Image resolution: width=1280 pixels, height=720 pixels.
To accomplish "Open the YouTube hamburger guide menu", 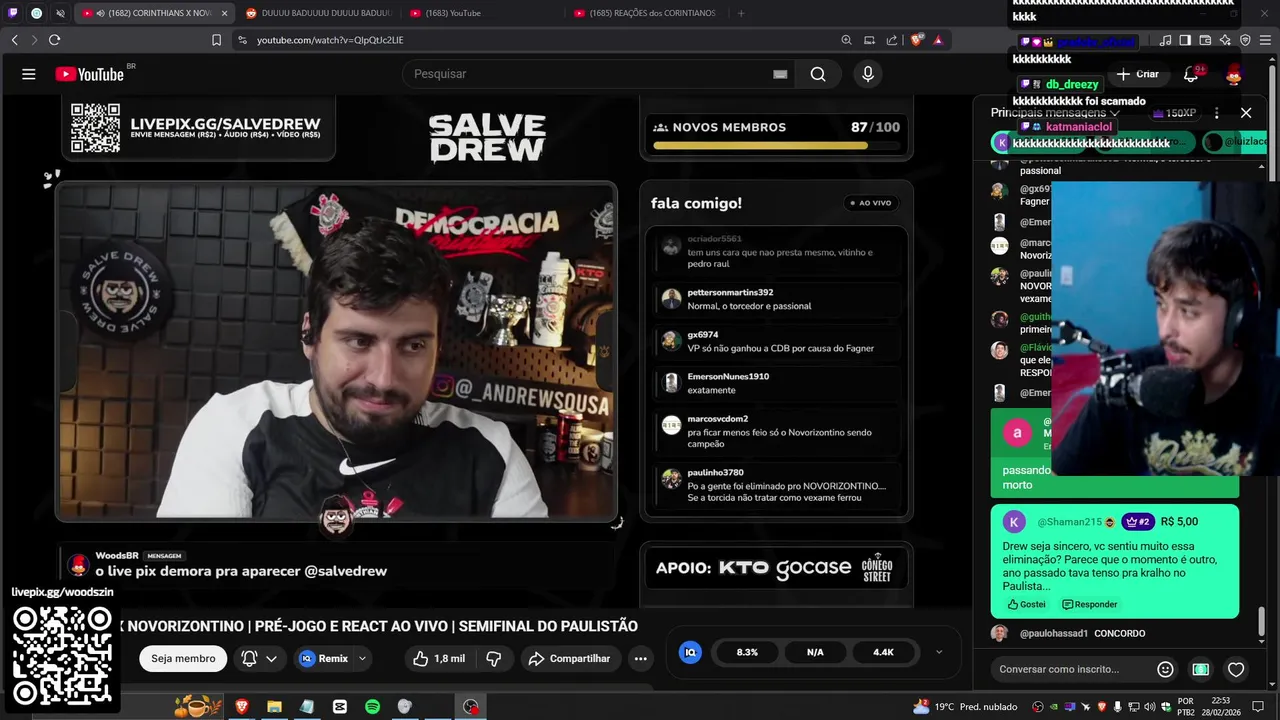I will 29,74.
